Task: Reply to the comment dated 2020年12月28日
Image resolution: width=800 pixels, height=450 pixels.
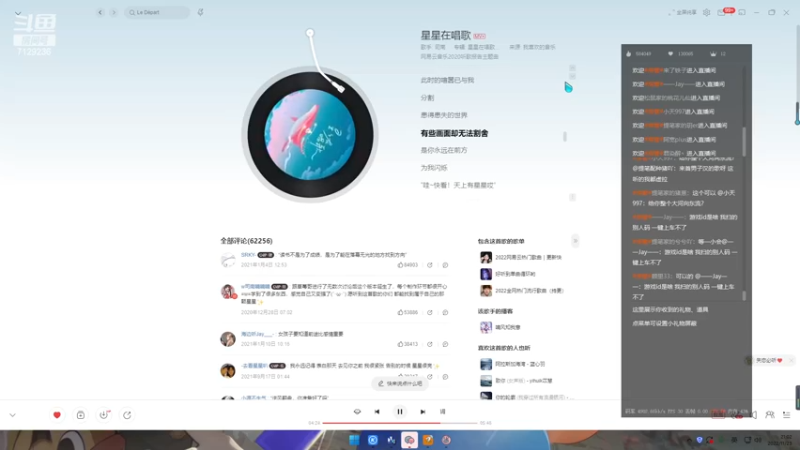Action: pyautogui.click(x=445, y=312)
